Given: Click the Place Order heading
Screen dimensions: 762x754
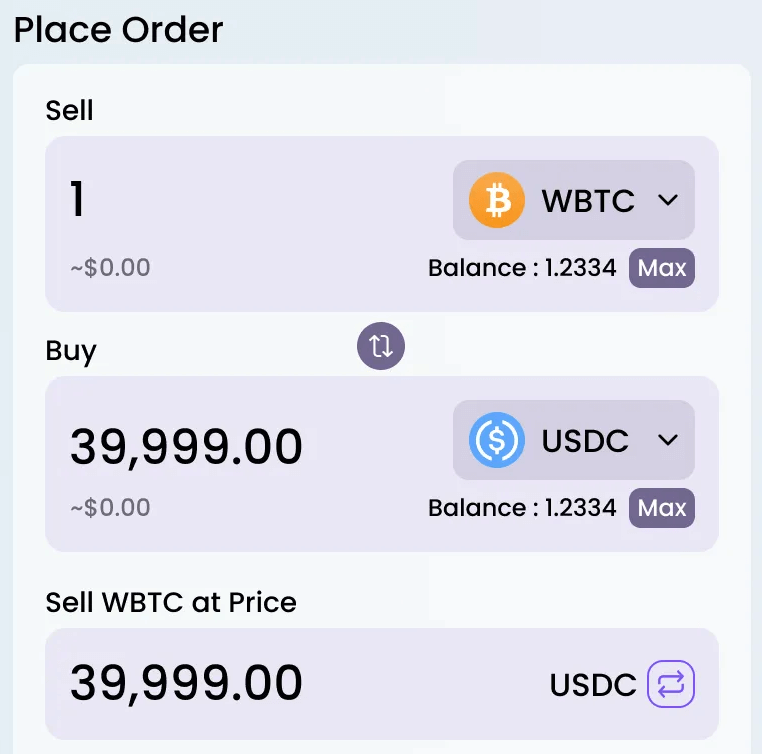Looking at the screenshot, I should [118, 30].
